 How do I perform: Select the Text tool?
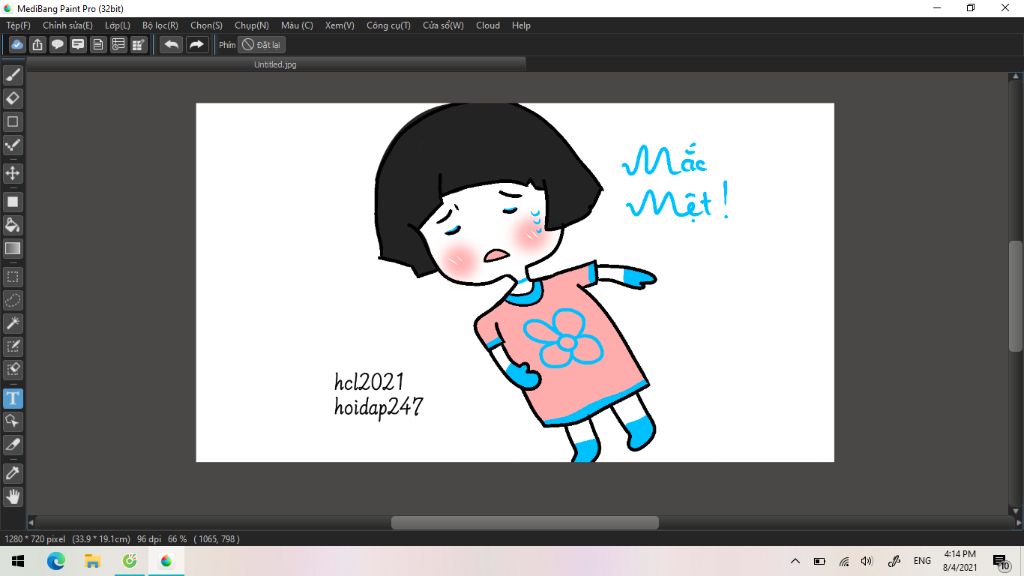tap(12, 398)
